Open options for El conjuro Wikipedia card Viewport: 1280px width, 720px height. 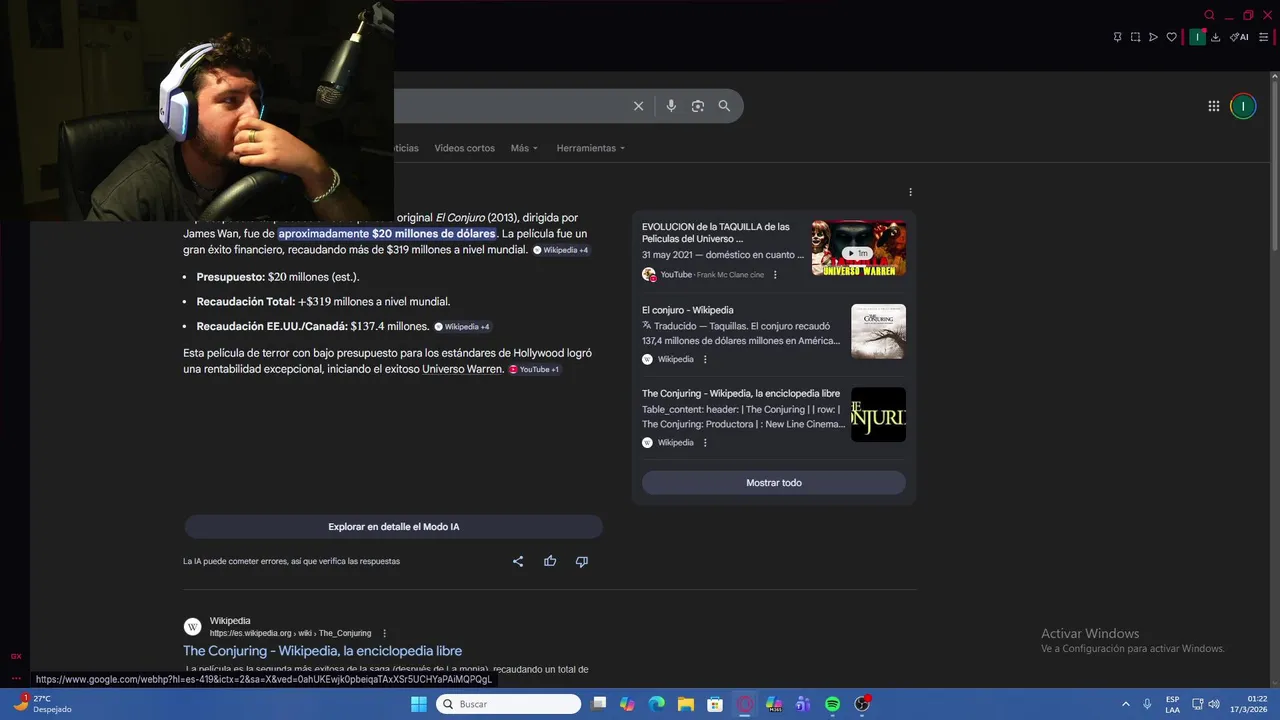705,359
